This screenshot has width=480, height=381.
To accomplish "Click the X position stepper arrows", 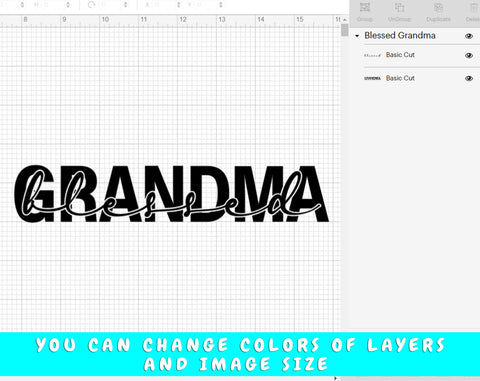I will pos(179,5).
